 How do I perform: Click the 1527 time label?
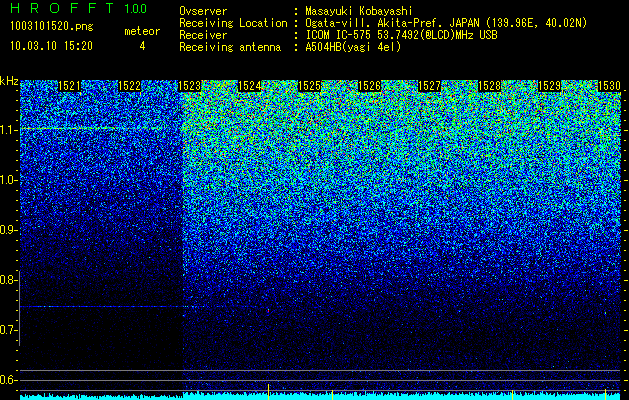429,86
